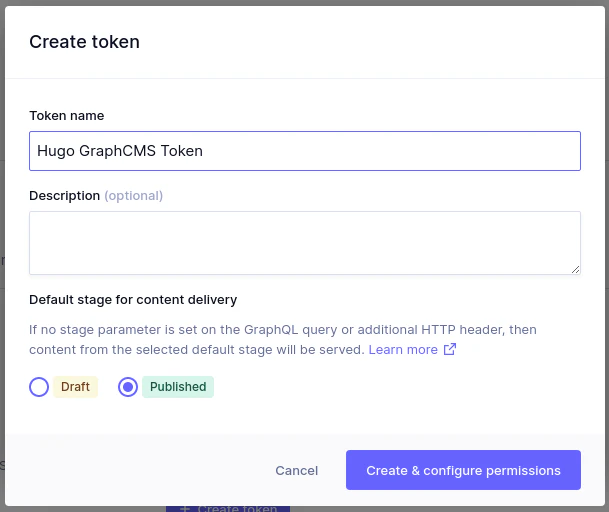Cancel the Create token dialog

tap(297, 470)
